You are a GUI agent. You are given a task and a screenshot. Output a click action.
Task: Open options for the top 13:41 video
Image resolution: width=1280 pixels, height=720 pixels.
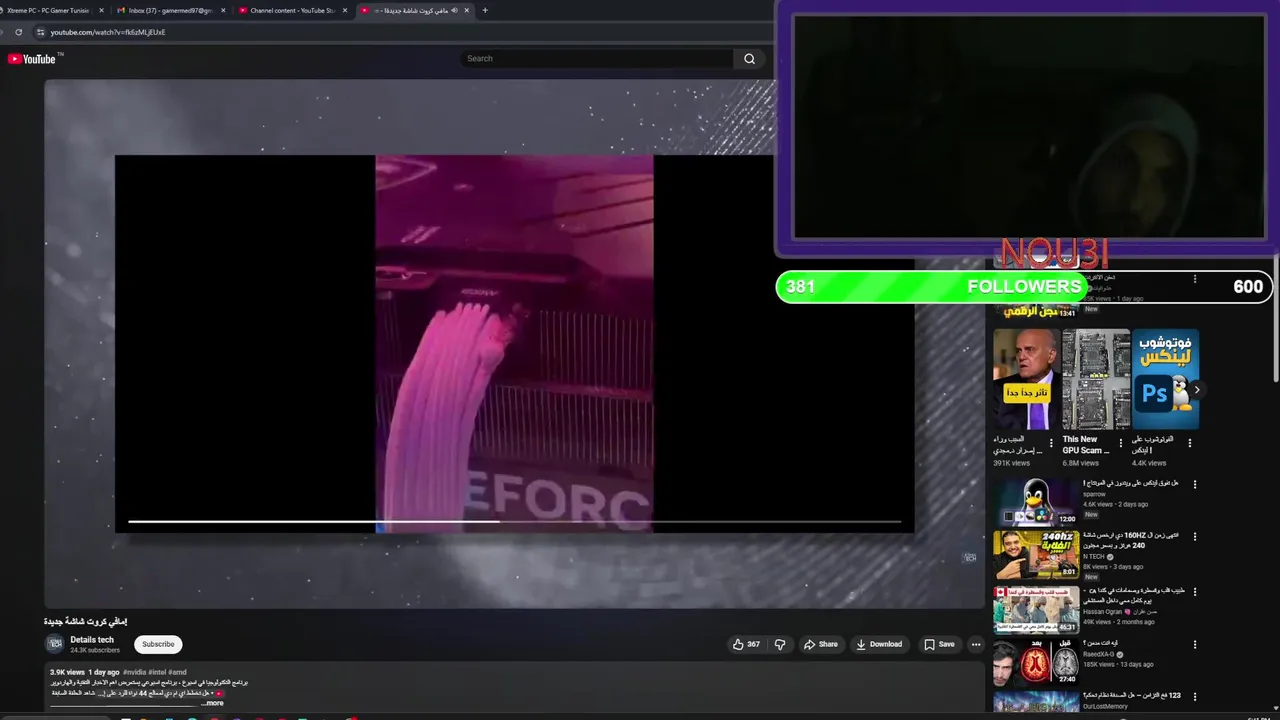coord(1194,279)
